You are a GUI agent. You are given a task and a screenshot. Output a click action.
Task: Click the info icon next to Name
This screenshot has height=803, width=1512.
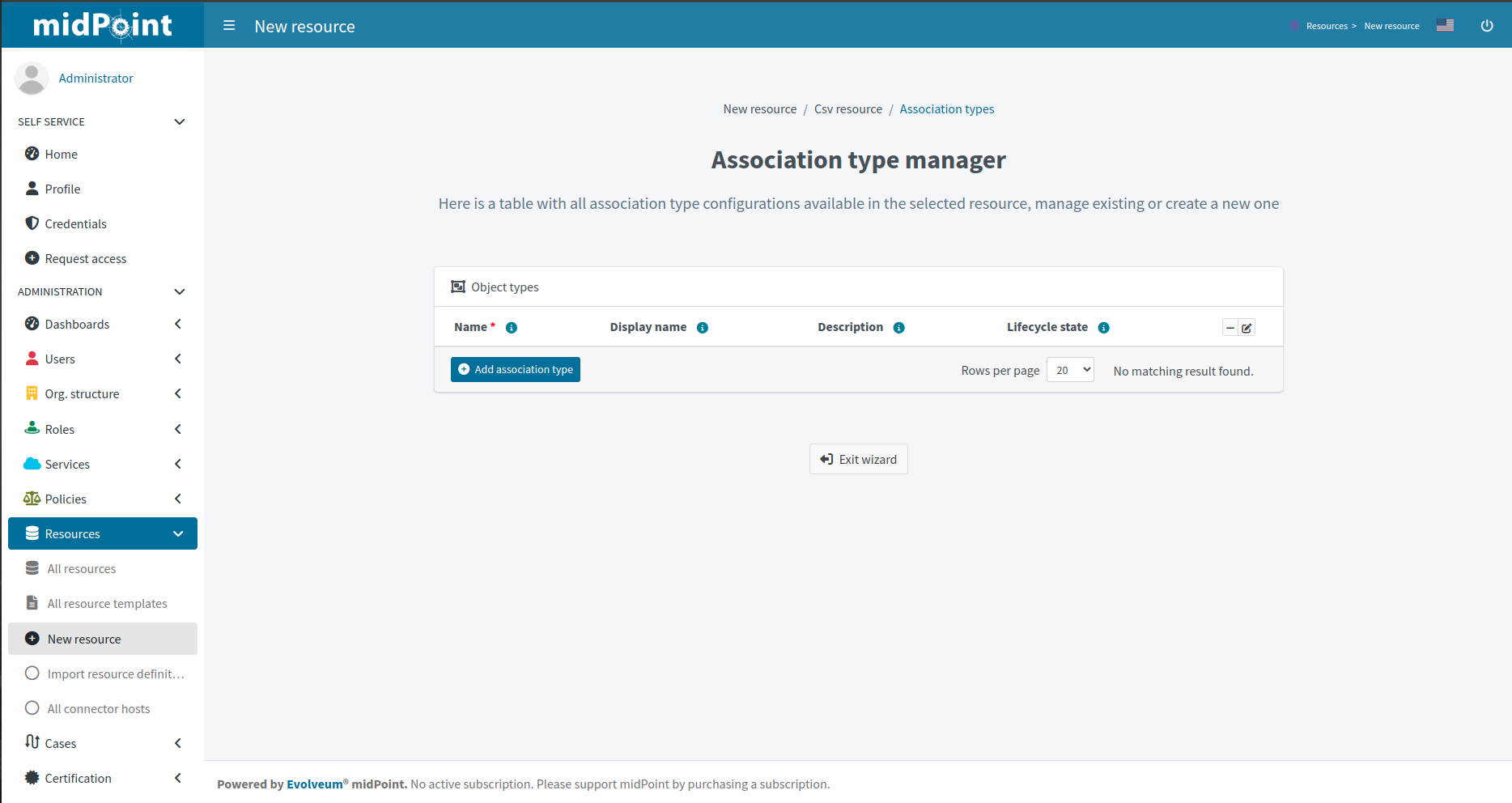point(511,328)
